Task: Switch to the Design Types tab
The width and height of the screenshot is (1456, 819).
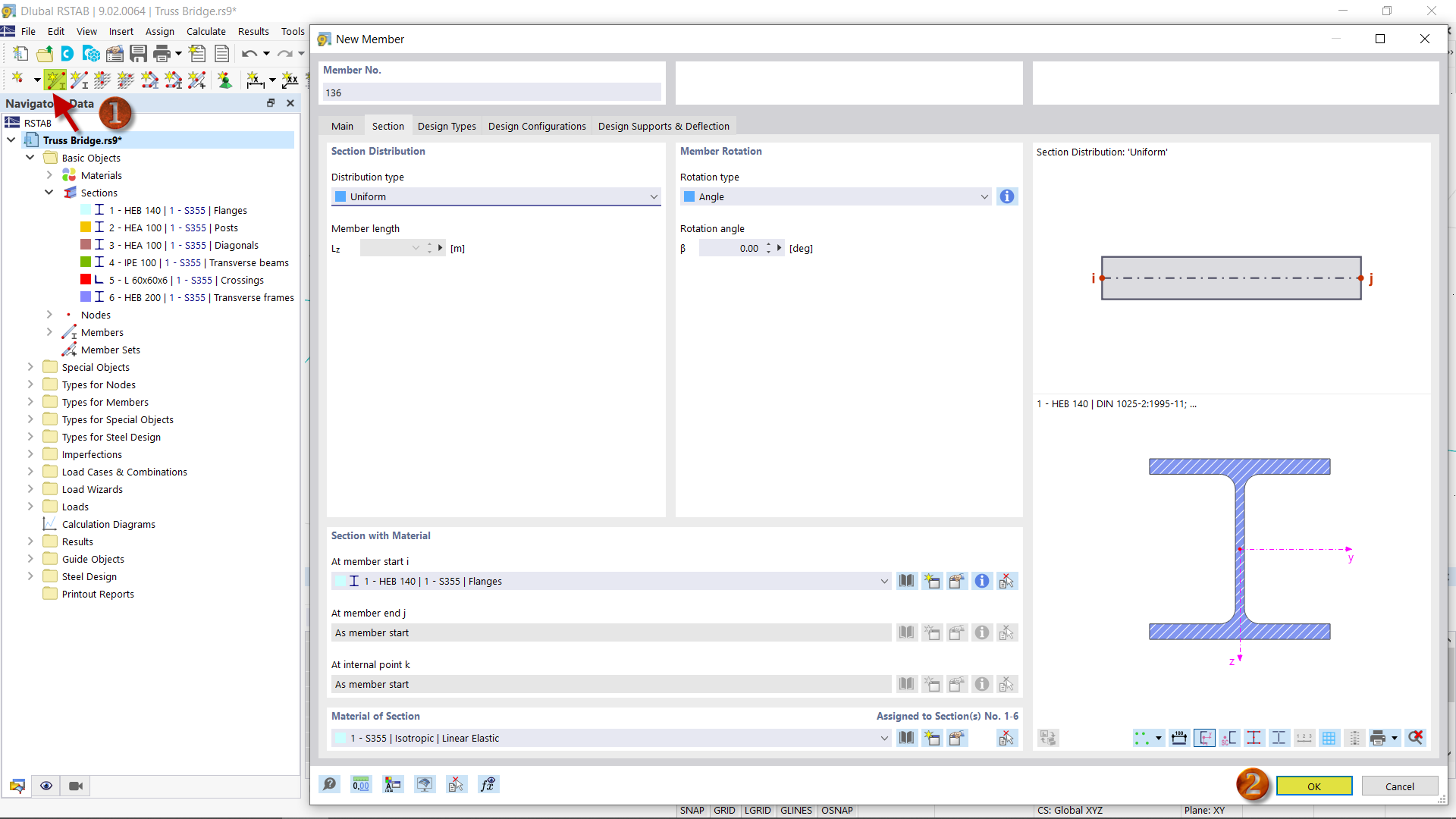Action: click(446, 125)
